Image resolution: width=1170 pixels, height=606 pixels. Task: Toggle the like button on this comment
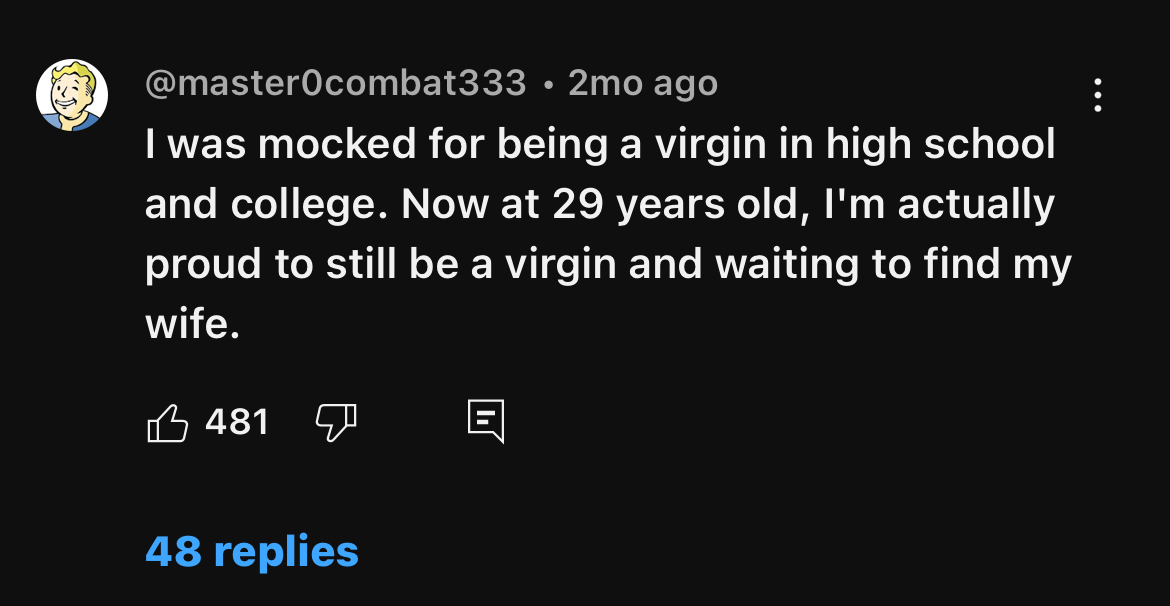pos(168,423)
